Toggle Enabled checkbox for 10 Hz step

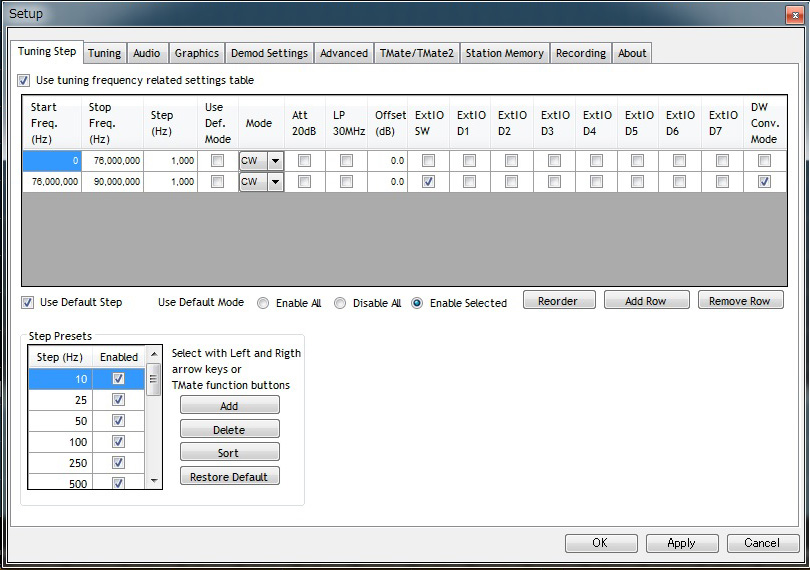(x=119, y=379)
